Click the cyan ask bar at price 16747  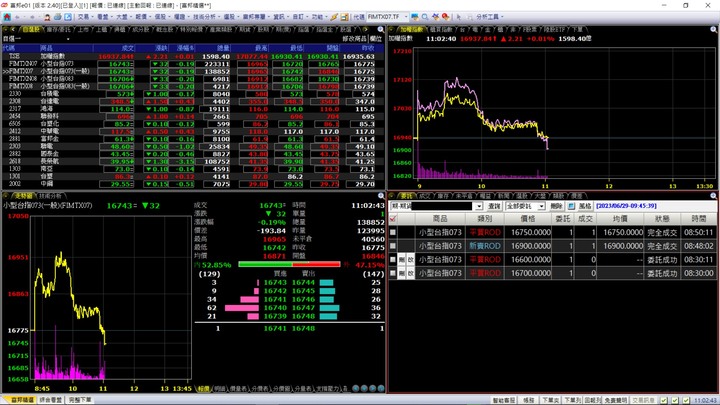[x=329, y=308]
